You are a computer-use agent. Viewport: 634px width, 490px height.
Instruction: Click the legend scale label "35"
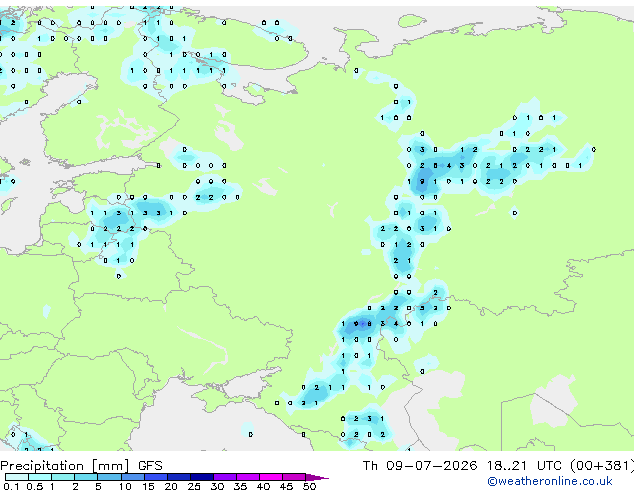point(240,486)
